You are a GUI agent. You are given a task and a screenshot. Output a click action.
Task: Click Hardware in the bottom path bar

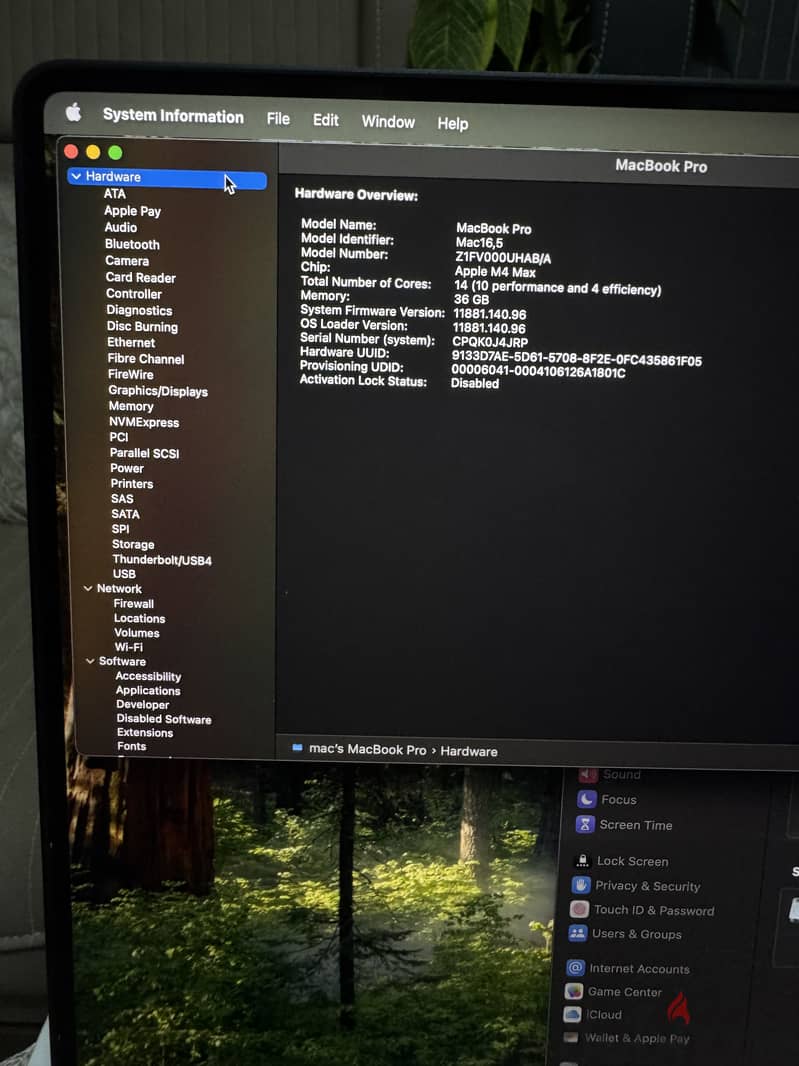click(x=469, y=752)
